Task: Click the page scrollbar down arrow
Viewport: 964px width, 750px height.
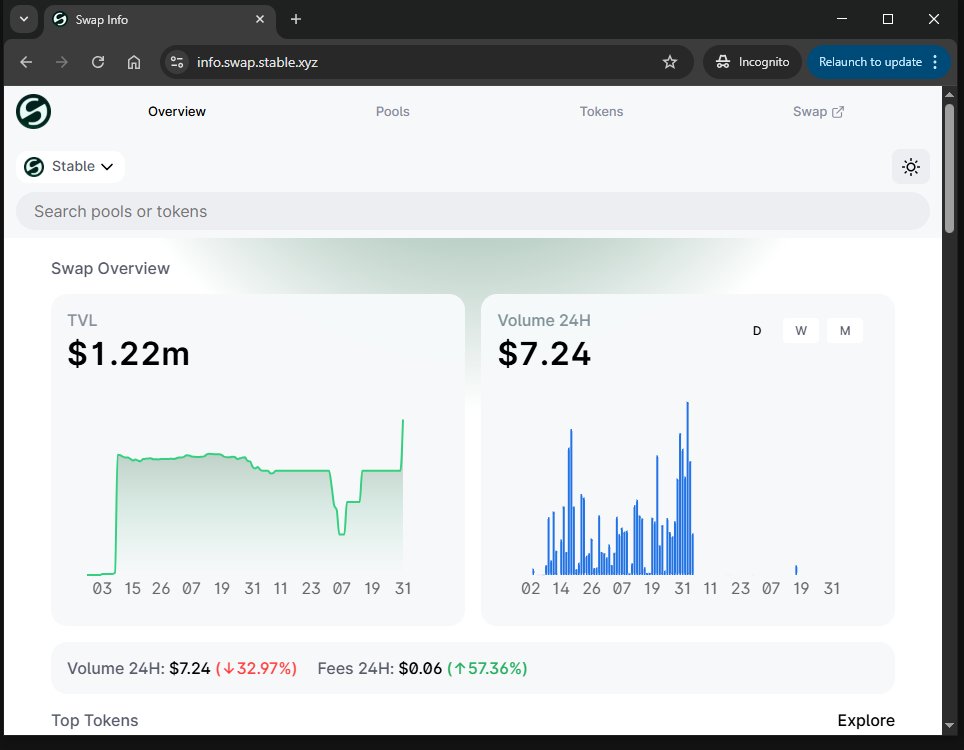Action: click(x=949, y=725)
